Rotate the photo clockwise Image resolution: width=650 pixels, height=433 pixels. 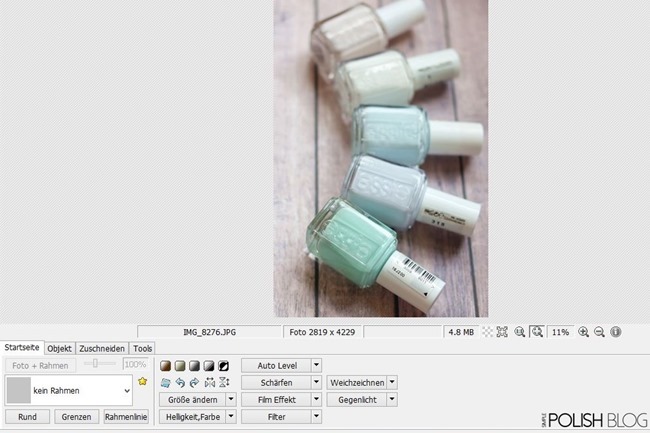tap(194, 382)
